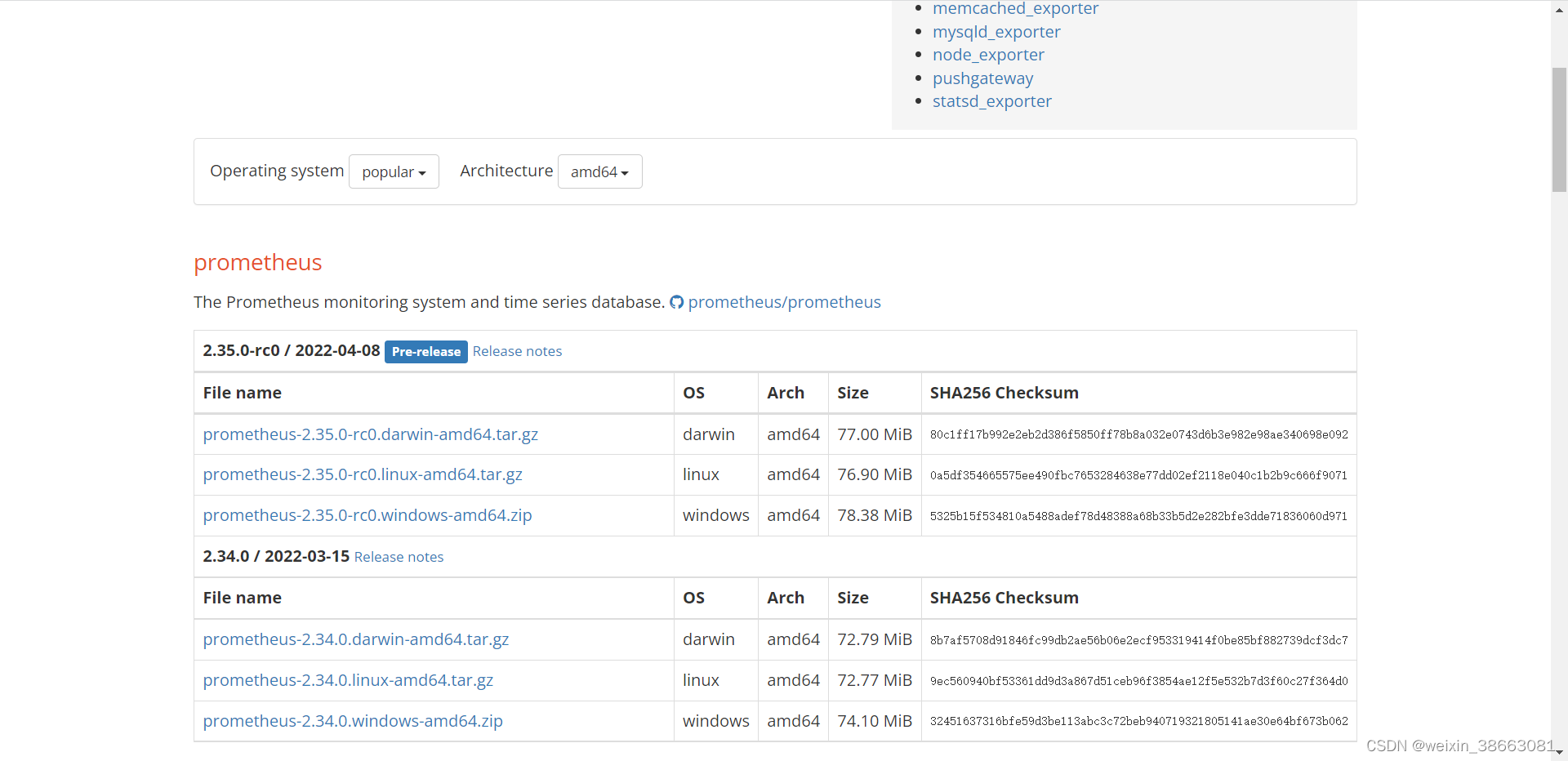
Task: Select checksum starting with 5325b15f
Action: click(1138, 516)
